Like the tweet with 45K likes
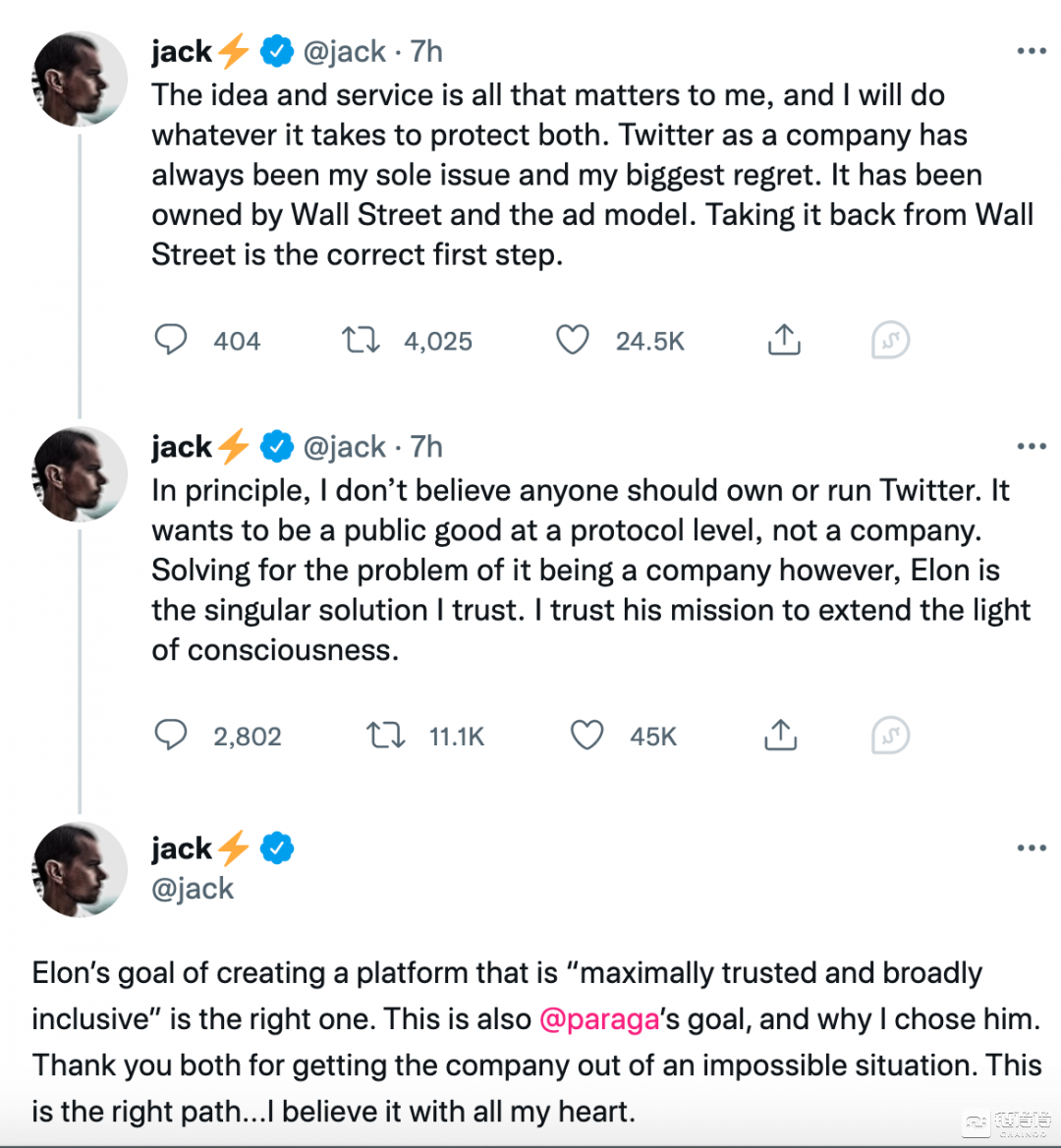Screen dimensions: 1061x1148 587,735
